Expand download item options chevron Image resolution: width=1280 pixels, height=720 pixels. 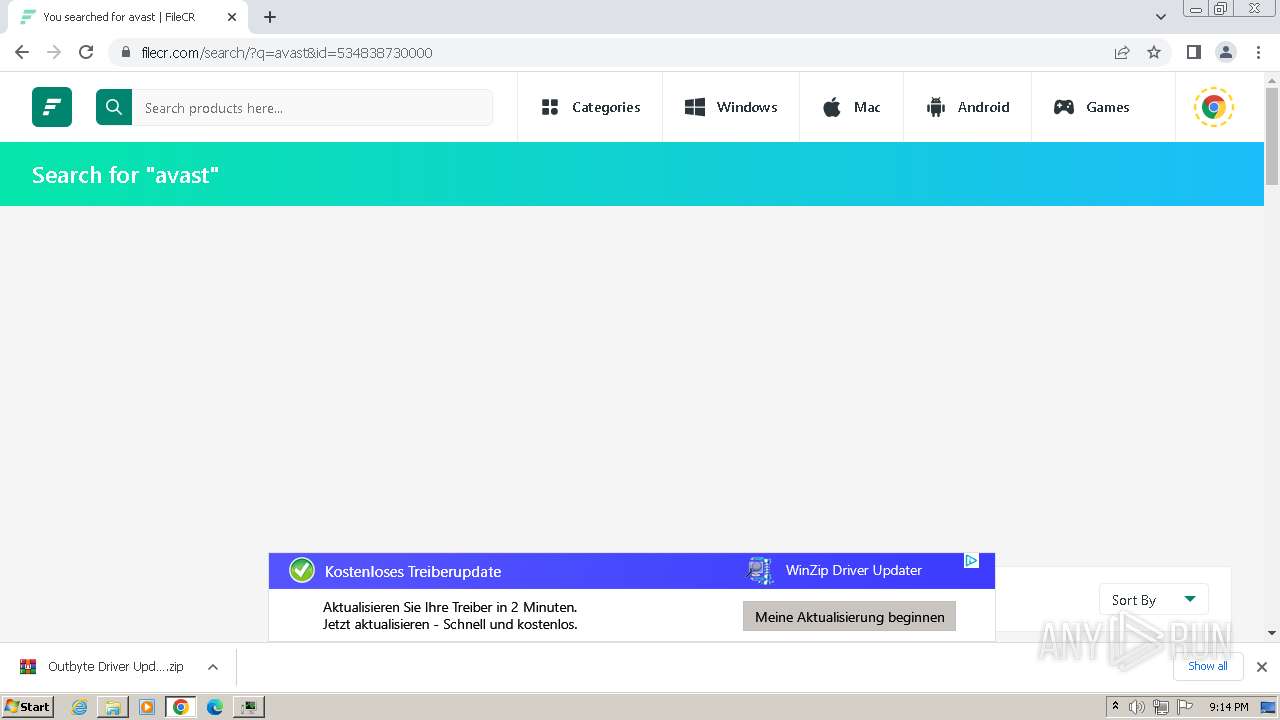pyautogui.click(x=212, y=667)
